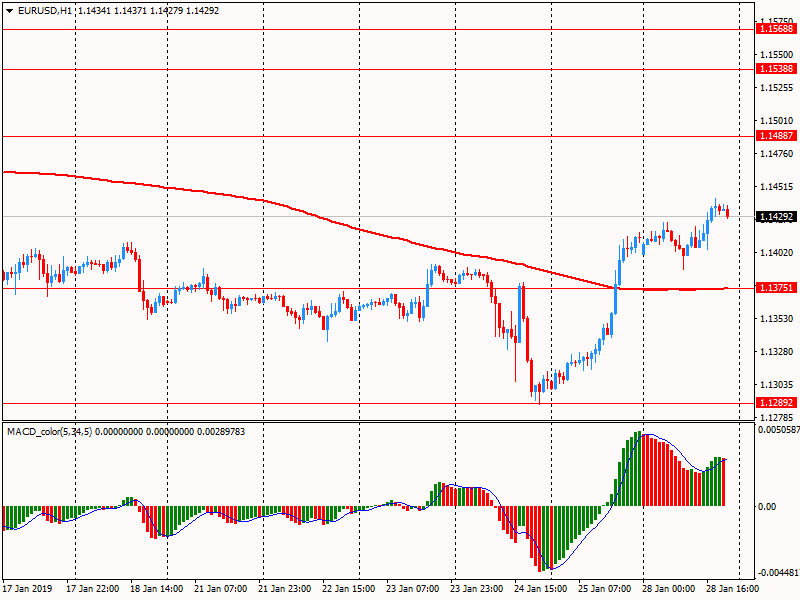
Task: Select the 1.15388 red price level label
Action: (777, 69)
